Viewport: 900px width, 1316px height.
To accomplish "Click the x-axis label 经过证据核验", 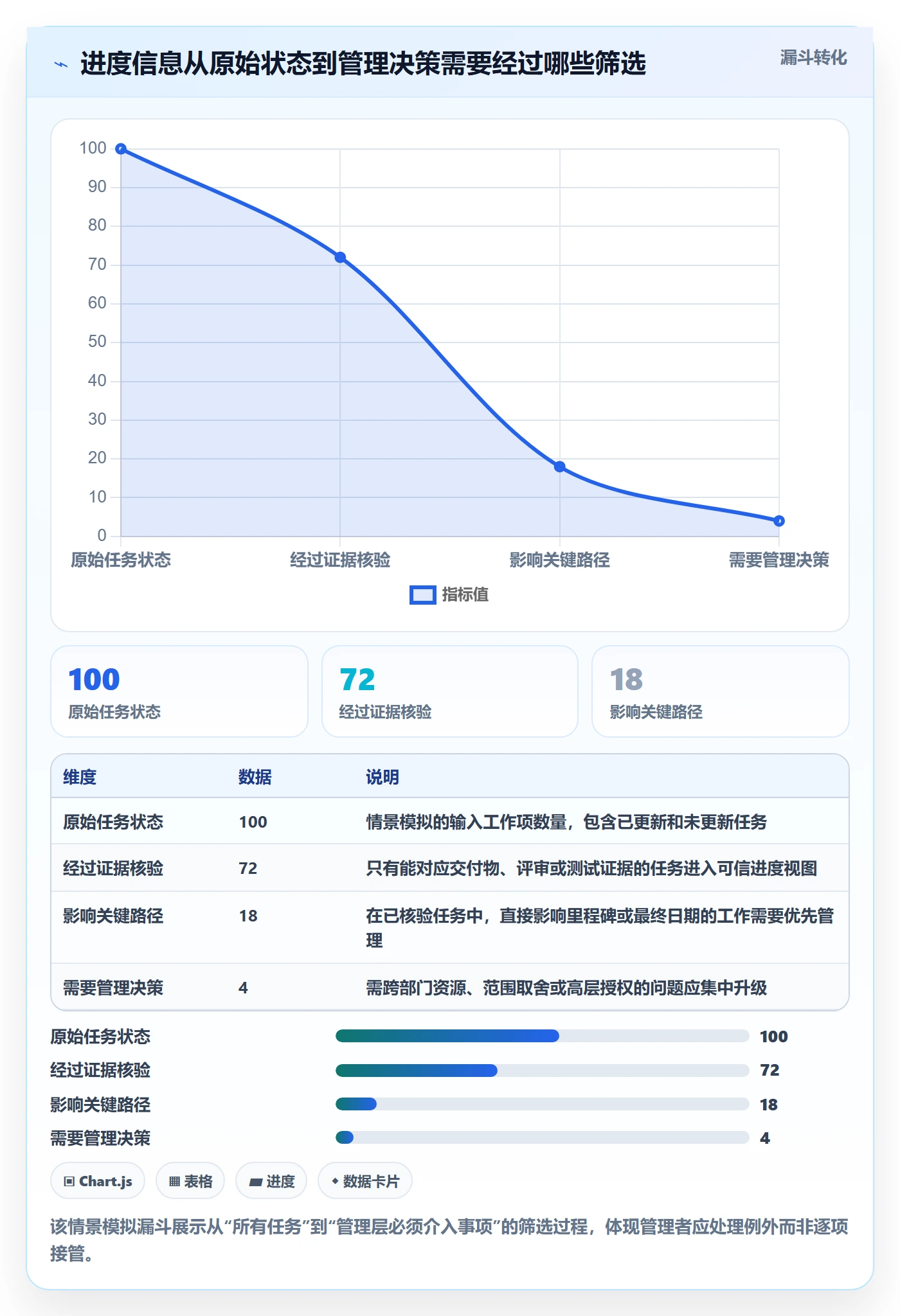I will 340,560.
